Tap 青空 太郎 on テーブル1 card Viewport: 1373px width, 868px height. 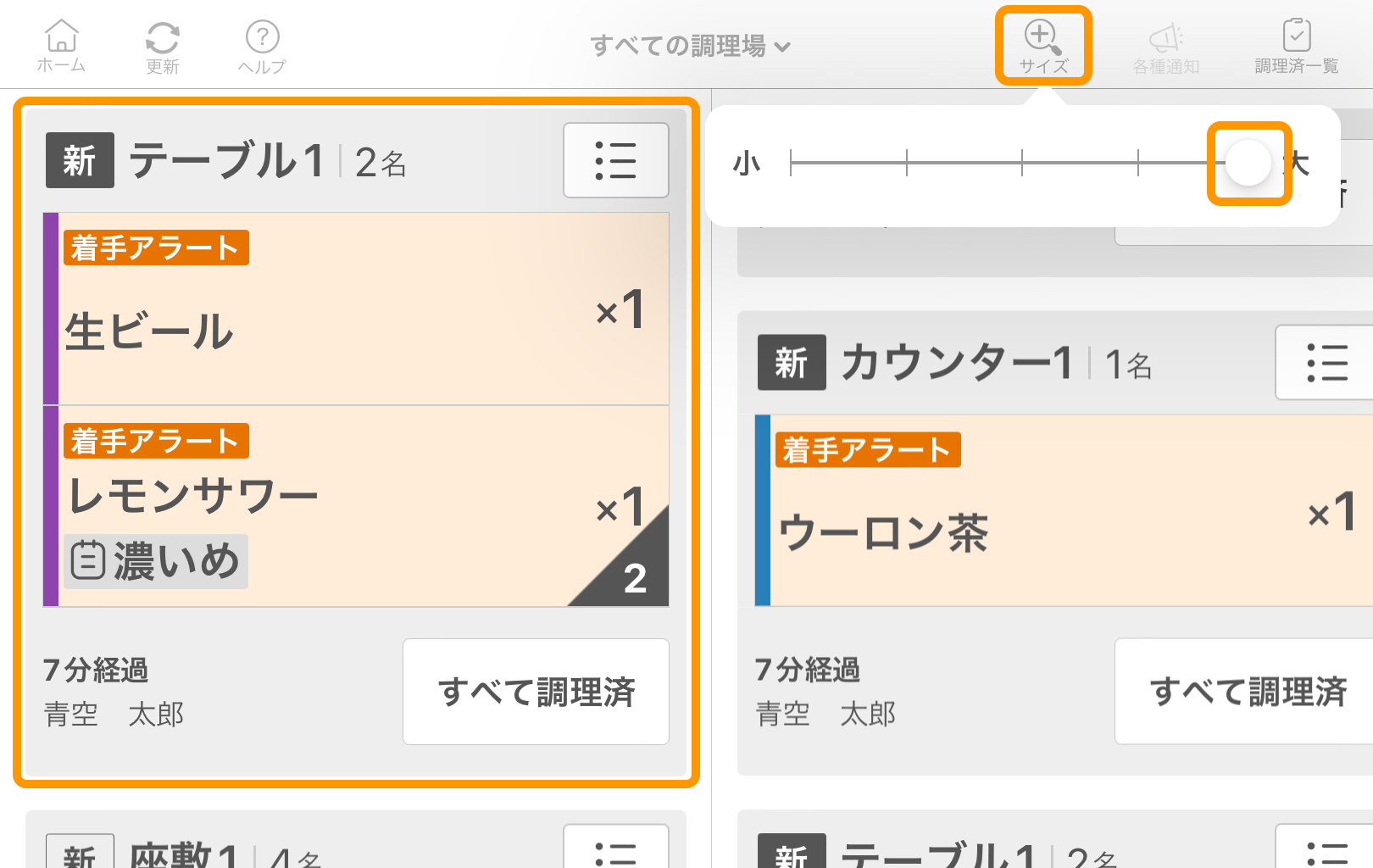click(114, 715)
